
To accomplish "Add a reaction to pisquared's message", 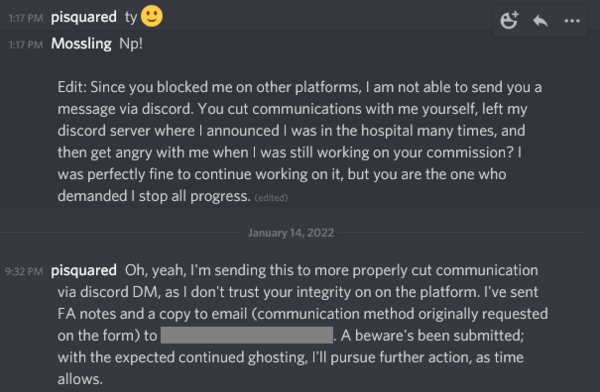I will click(x=509, y=20).
